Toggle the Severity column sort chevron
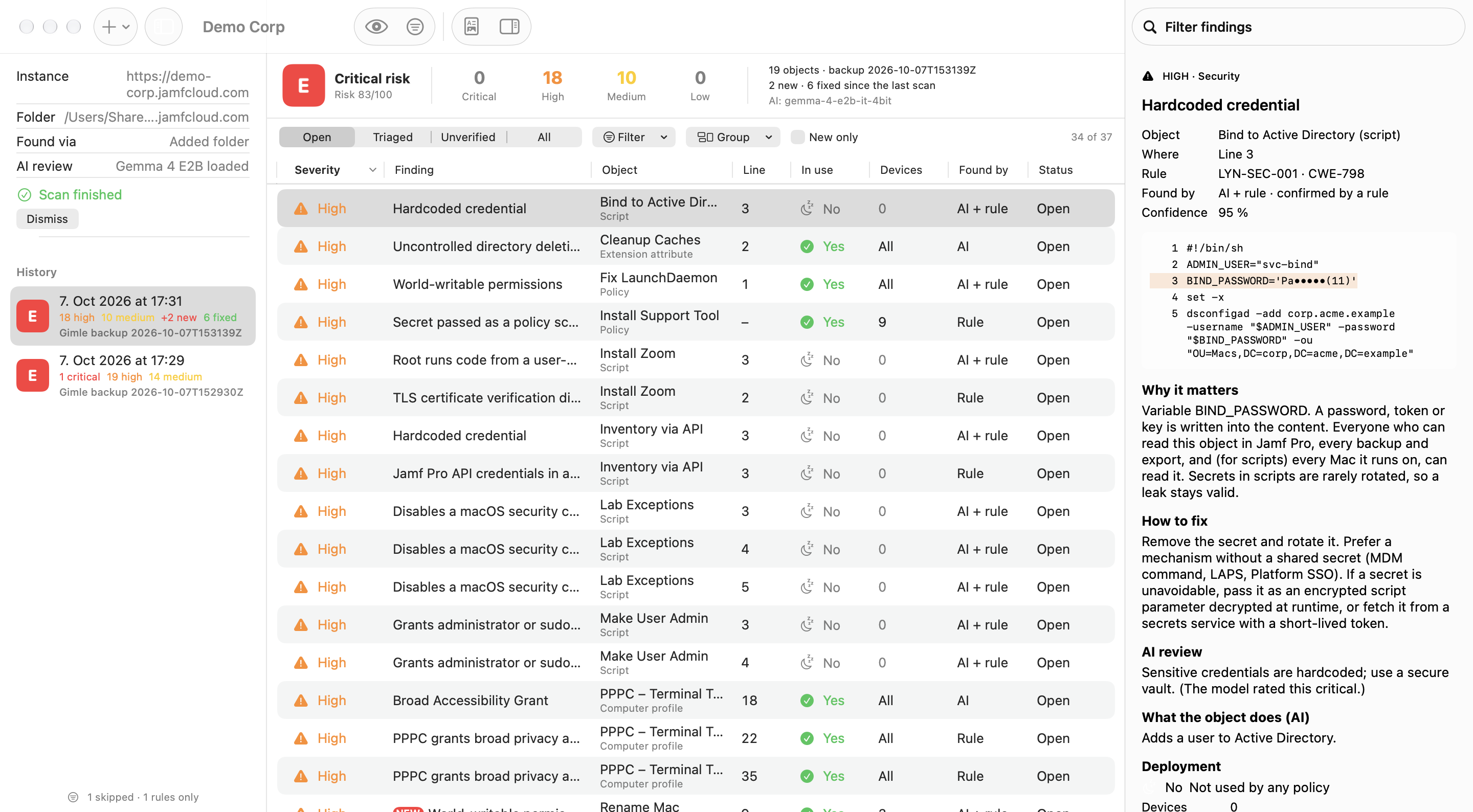The height and width of the screenshot is (812, 1473). click(x=373, y=170)
